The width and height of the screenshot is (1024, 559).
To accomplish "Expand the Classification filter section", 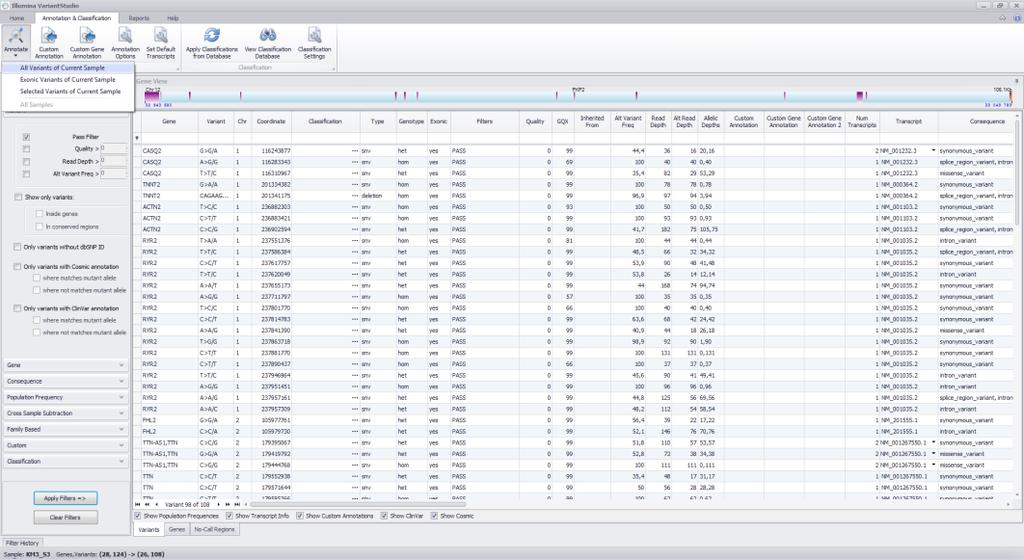I will (65, 461).
